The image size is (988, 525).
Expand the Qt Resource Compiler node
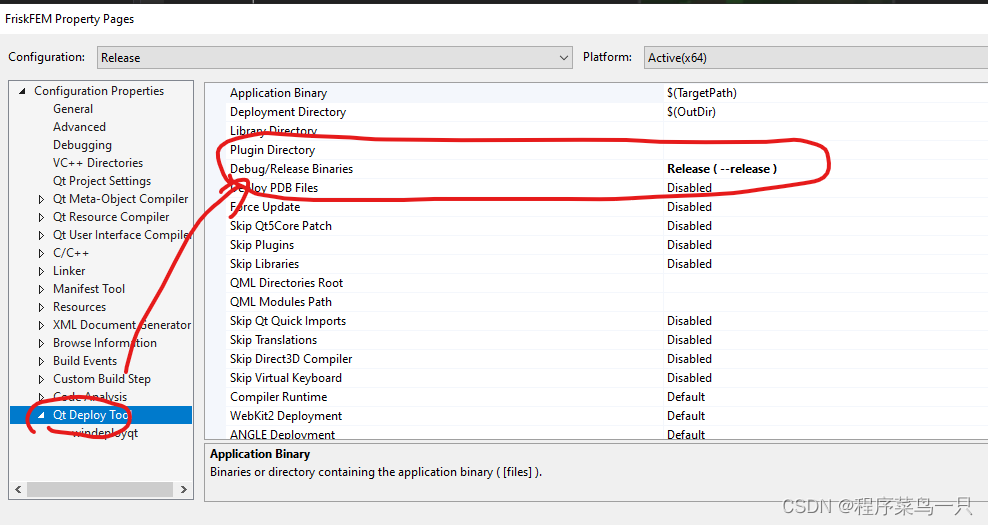pos(41,217)
